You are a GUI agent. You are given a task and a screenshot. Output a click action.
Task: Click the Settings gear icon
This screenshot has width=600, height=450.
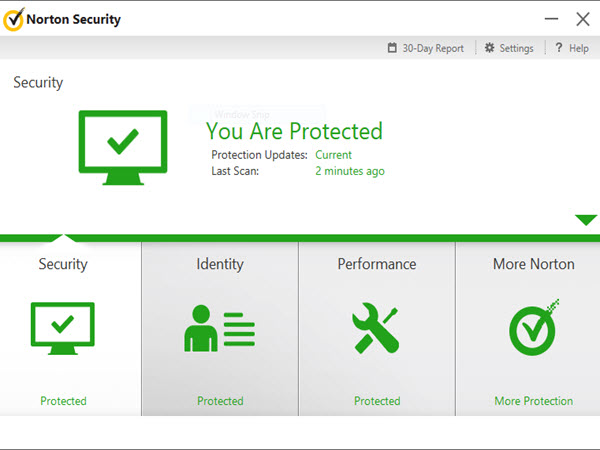[489, 48]
